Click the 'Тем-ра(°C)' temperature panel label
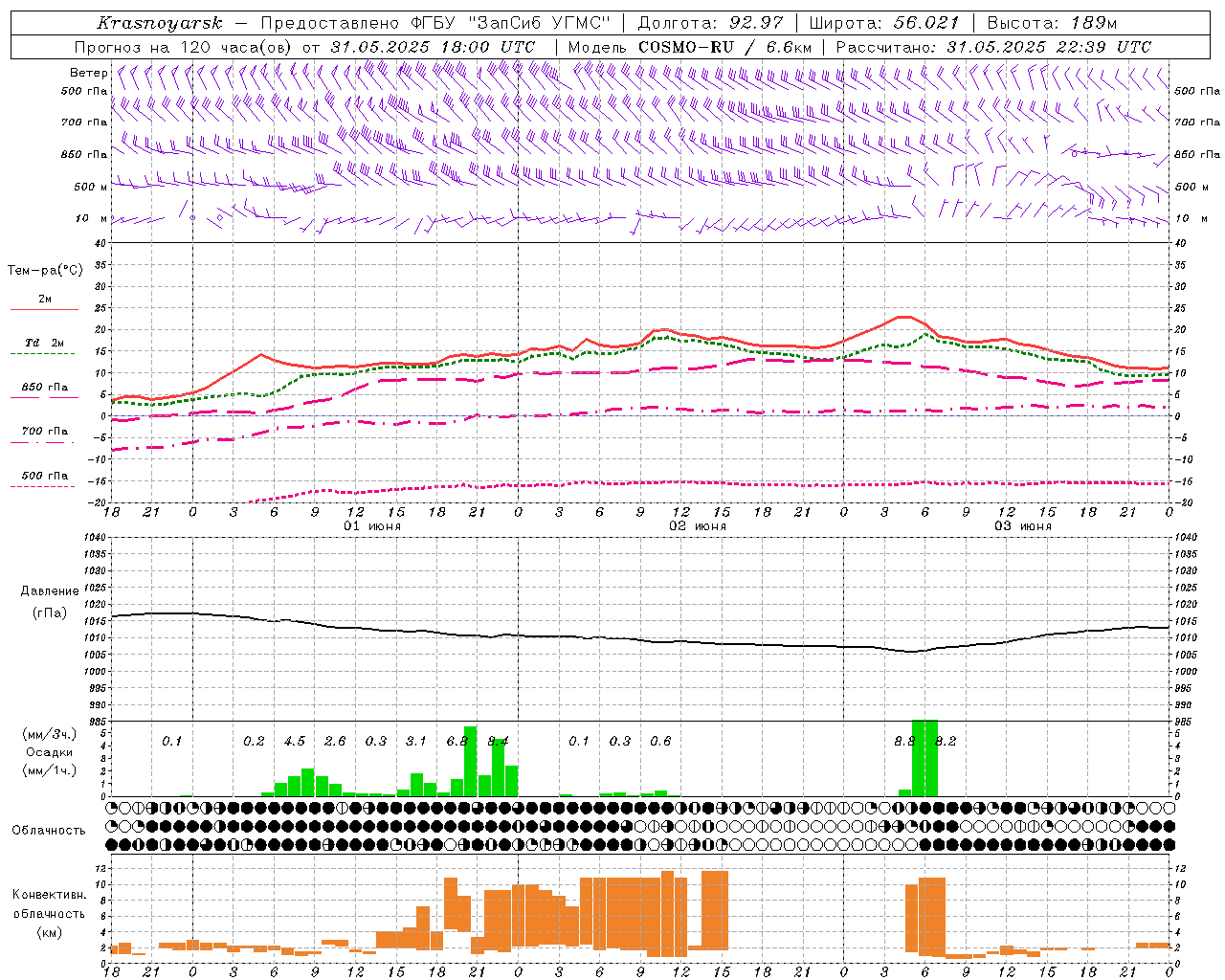Viewport: 1225px width, 980px height. [x=45, y=271]
